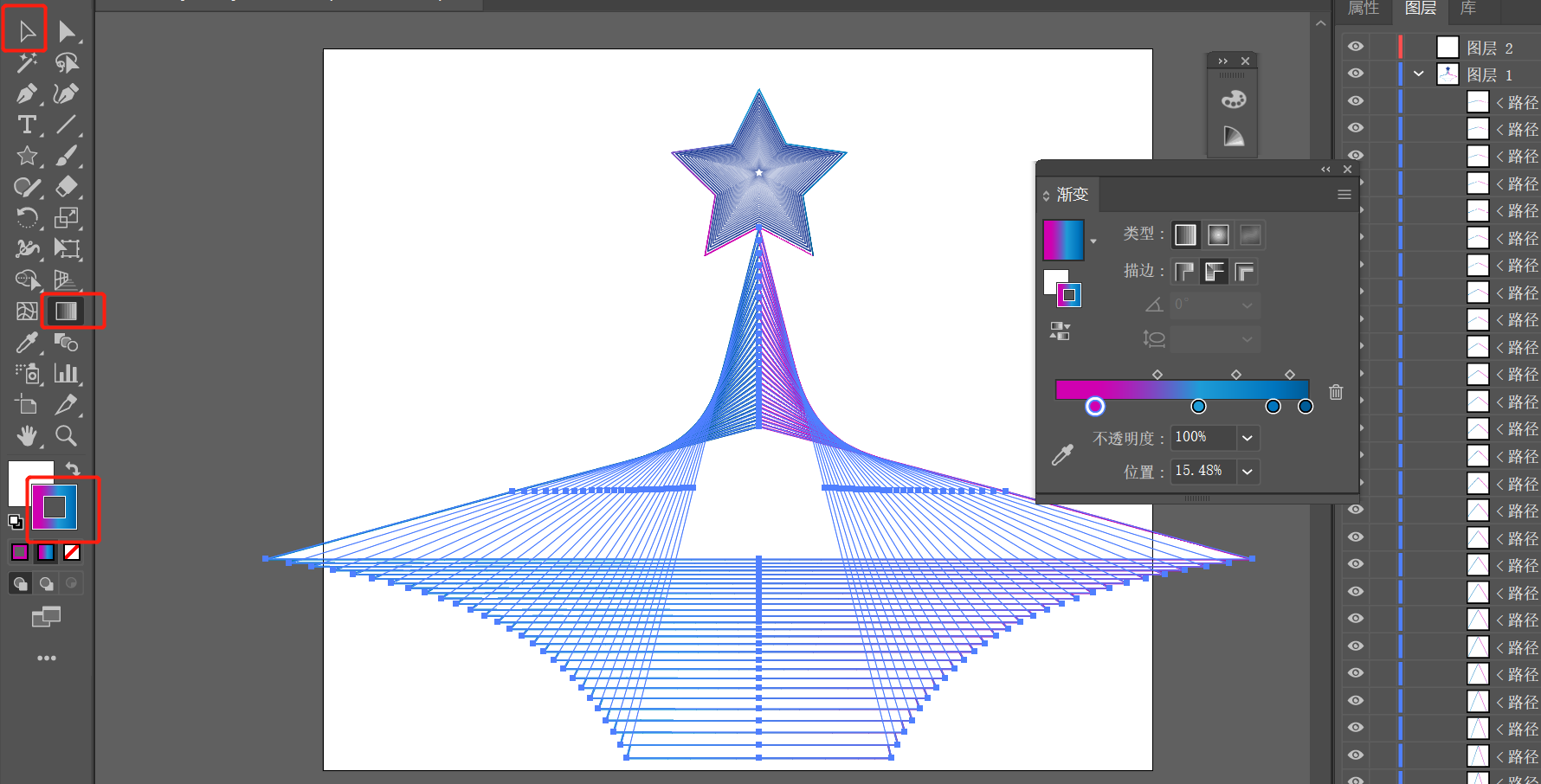
Task: Open Edit Toolbar three dots
Action: coord(47,659)
